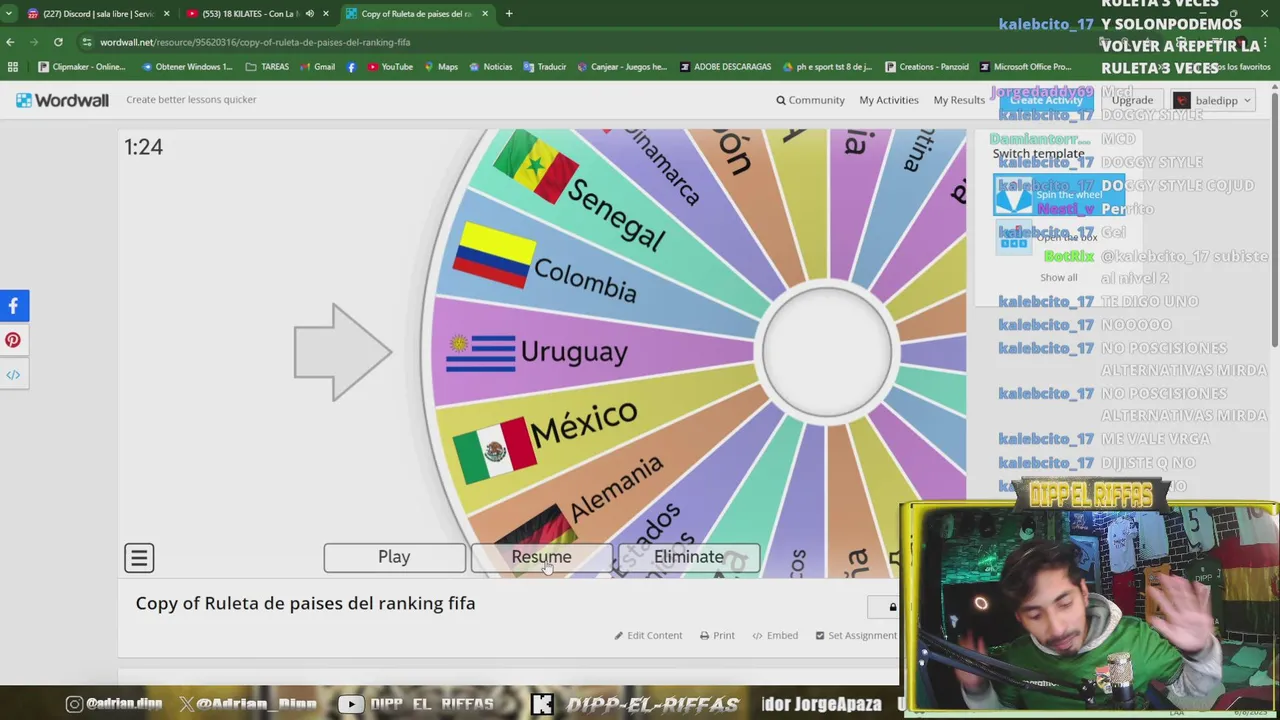Switch to the Discord sala libre tab
This screenshot has height=720, width=1280.
[x=98, y=14]
